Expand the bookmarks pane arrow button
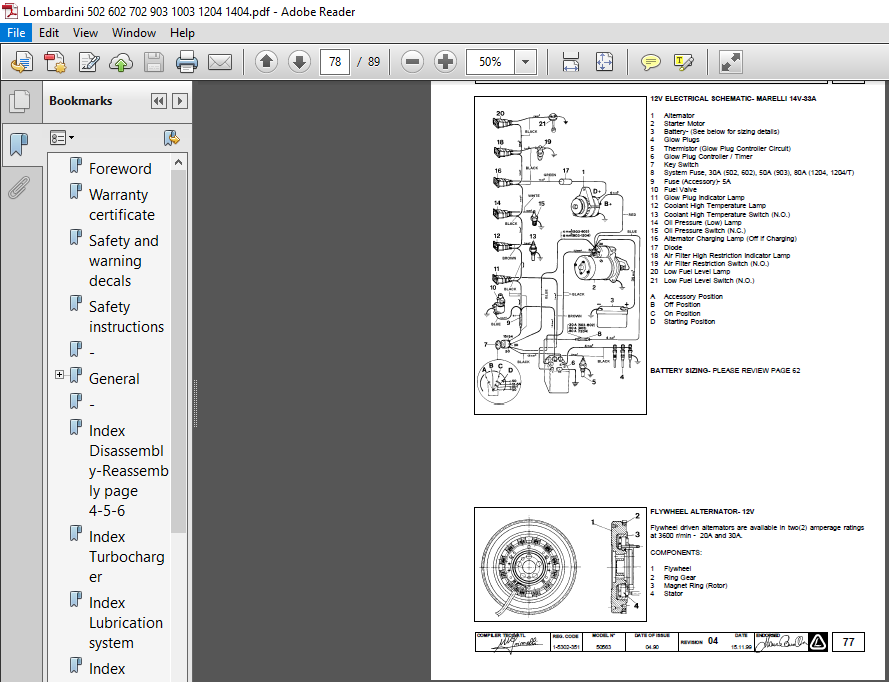The width and height of the screenshot is (889, 682). 180,101
